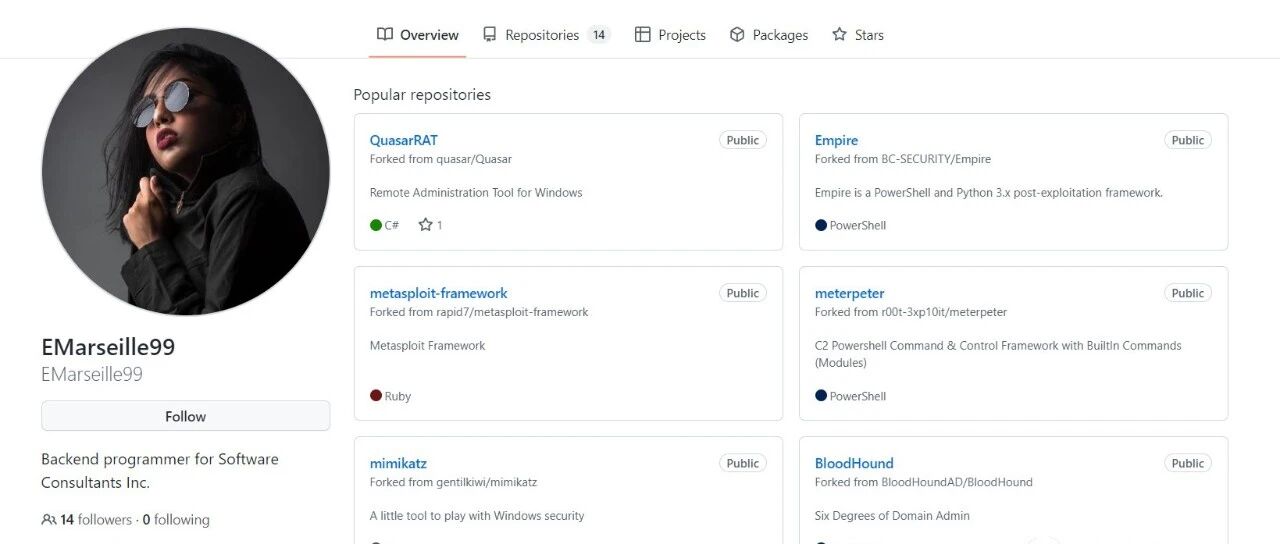Open the QuasarRAT repository link

[x=403, y=140]
